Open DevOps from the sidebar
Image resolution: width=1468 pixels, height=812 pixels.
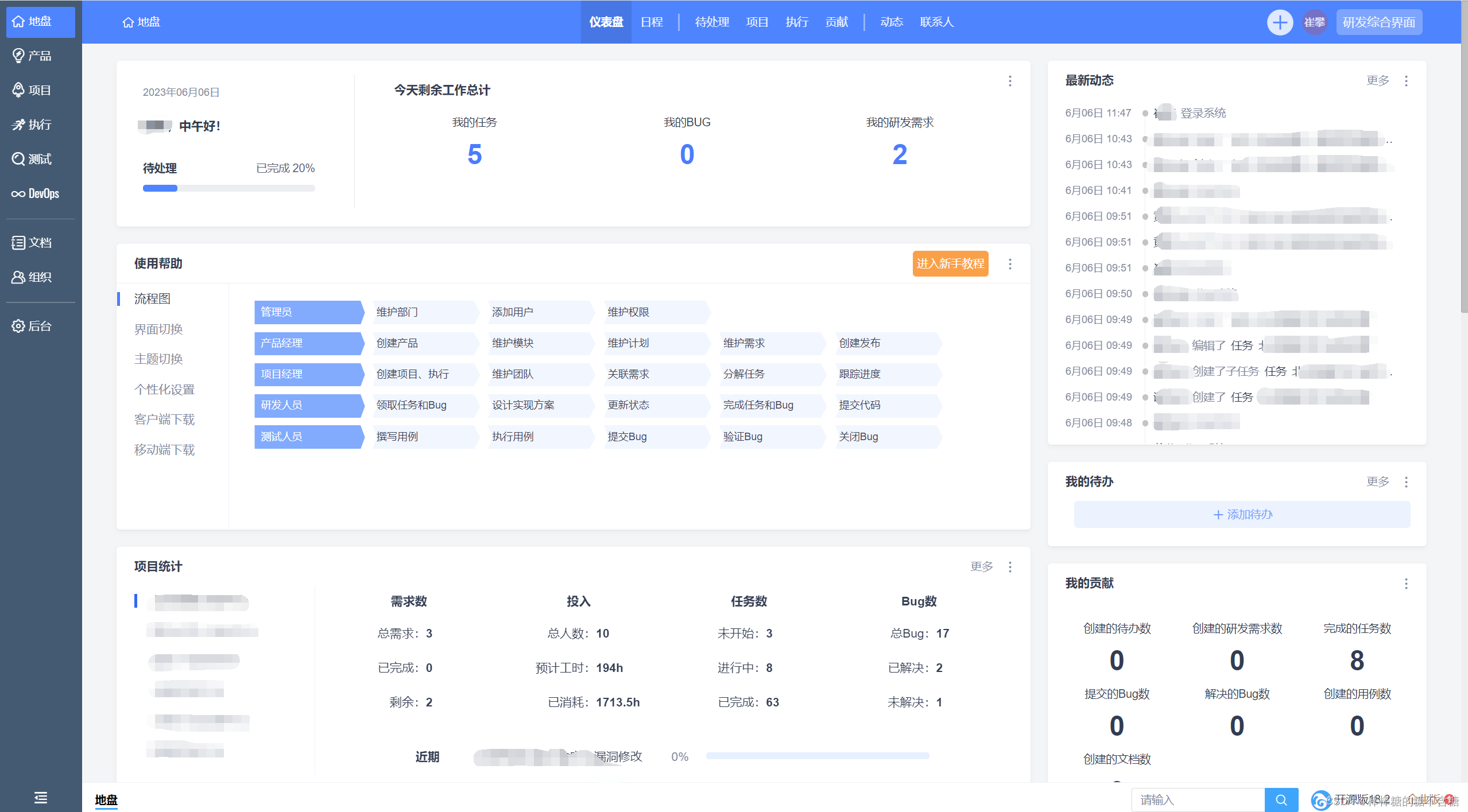pyautogui.click(x=36, y=193)
